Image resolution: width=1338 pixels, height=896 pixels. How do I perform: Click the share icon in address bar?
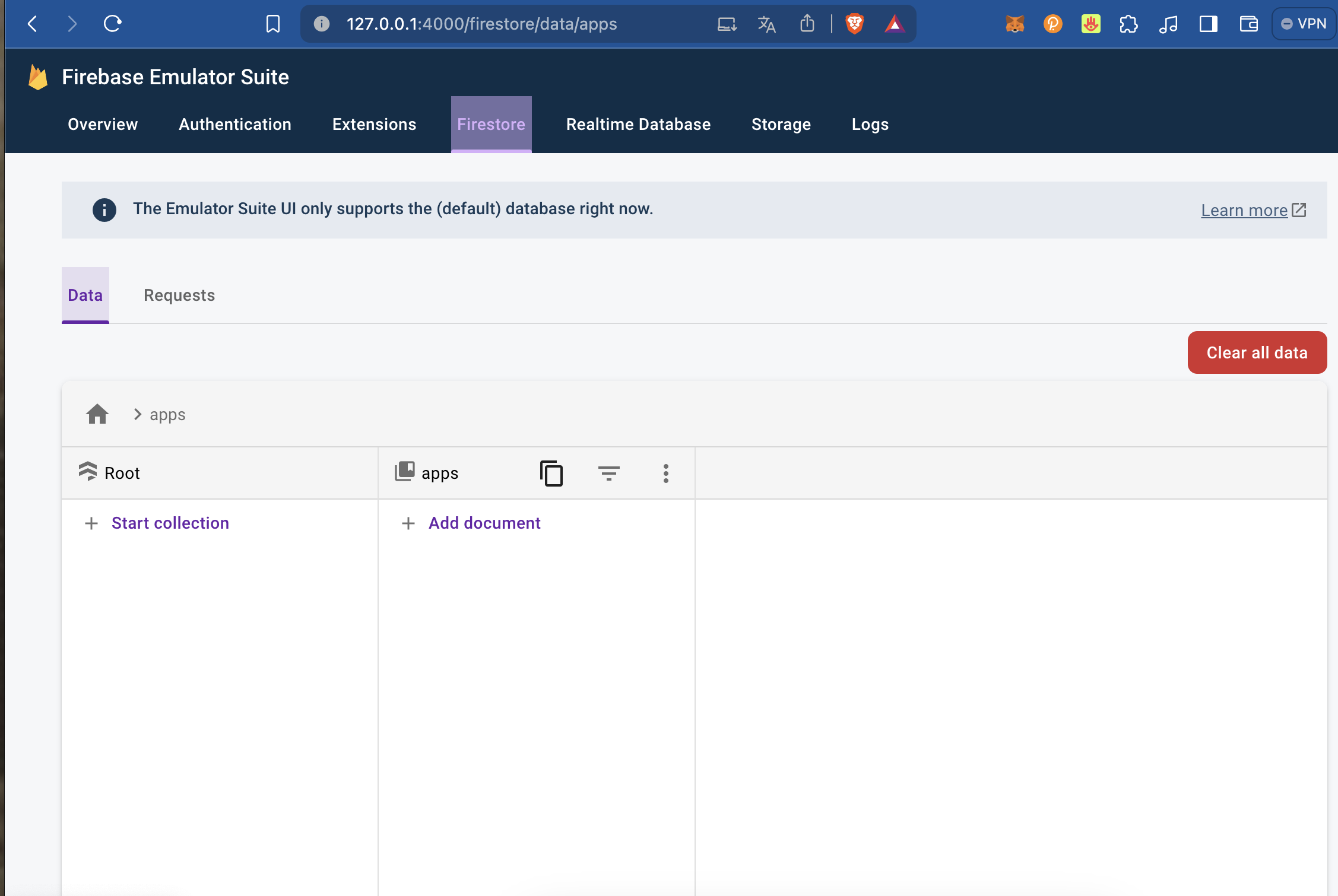pyautogui.click(x=807, y=24)
